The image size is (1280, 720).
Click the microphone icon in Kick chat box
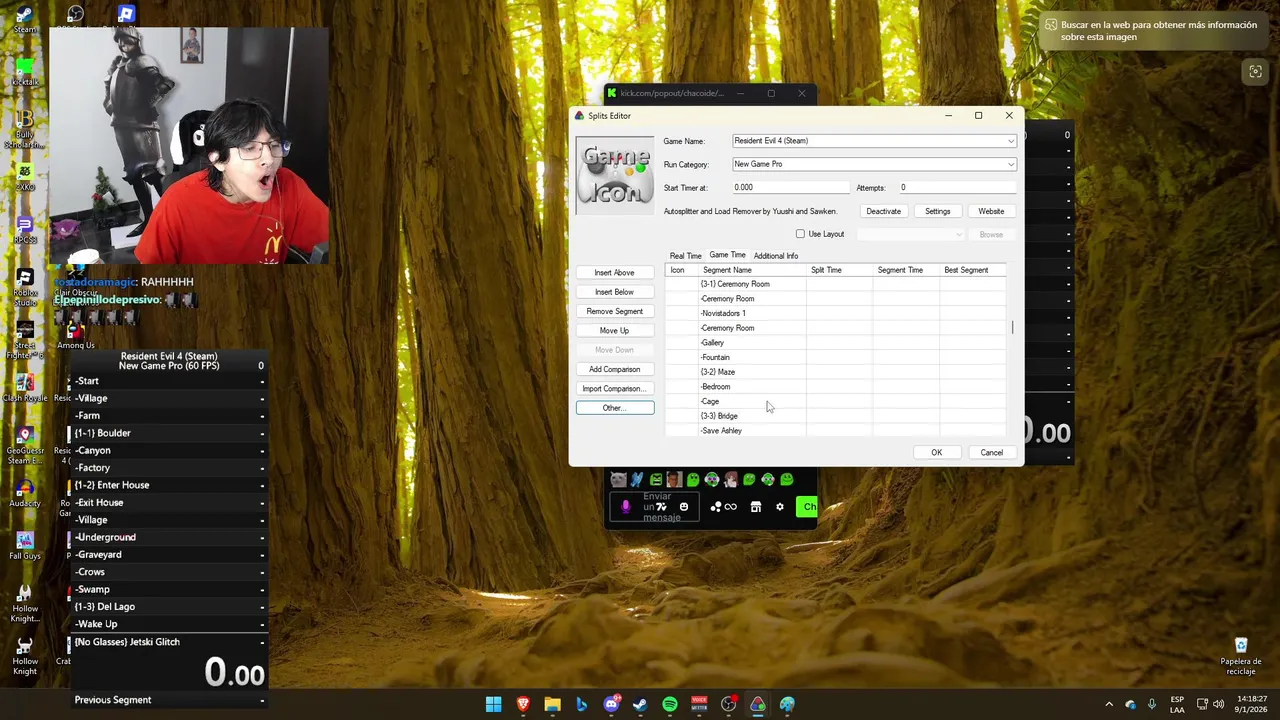pos(626,507)
